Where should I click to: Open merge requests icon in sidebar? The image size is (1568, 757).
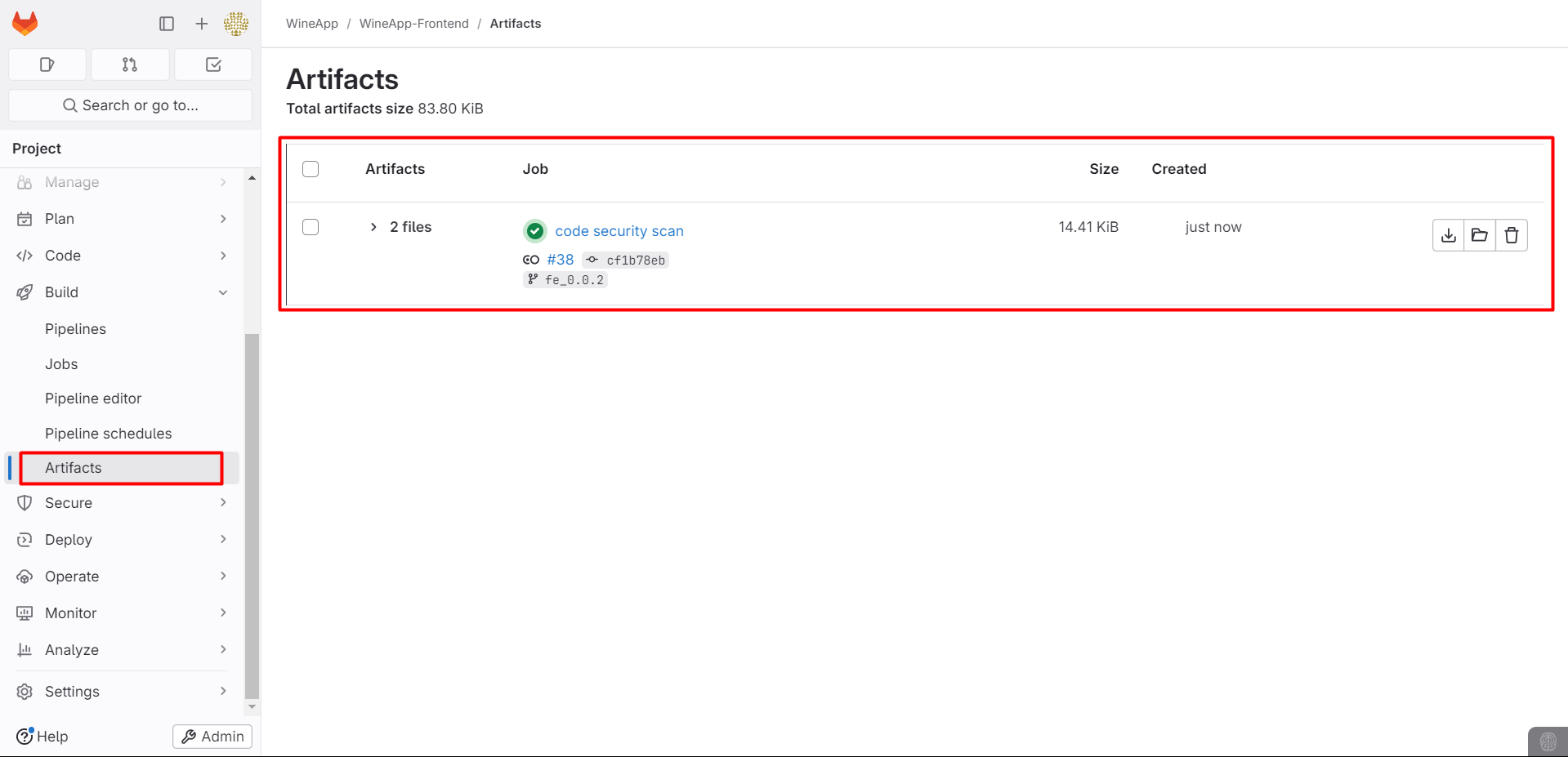click(x=130, y=65)
